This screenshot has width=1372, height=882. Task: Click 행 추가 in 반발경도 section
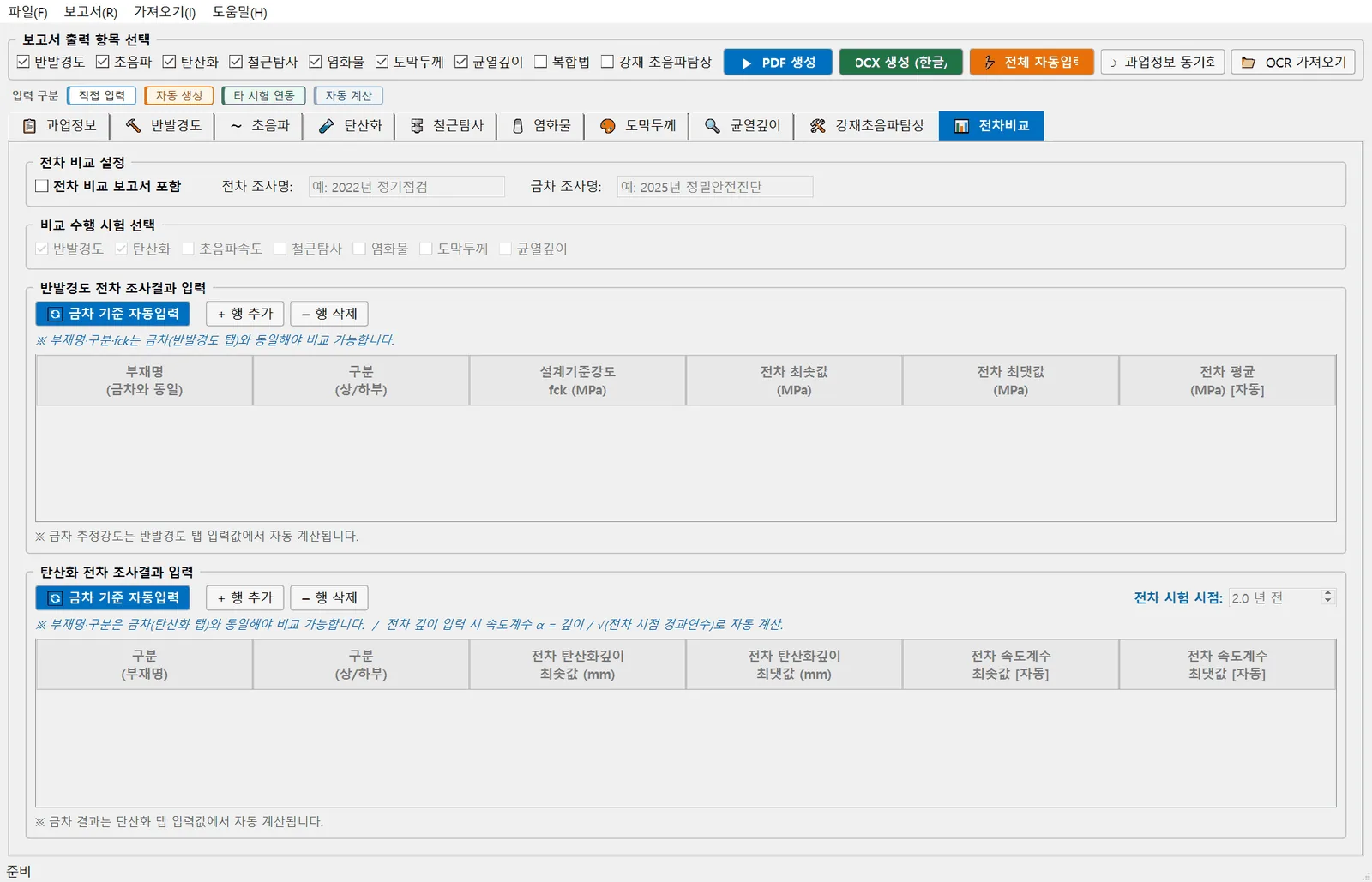(x=244, y=314)
